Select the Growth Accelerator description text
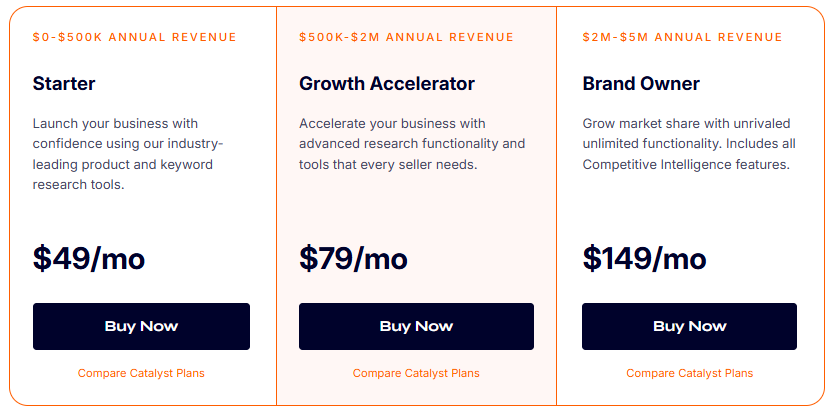 [x=412, y=144]
